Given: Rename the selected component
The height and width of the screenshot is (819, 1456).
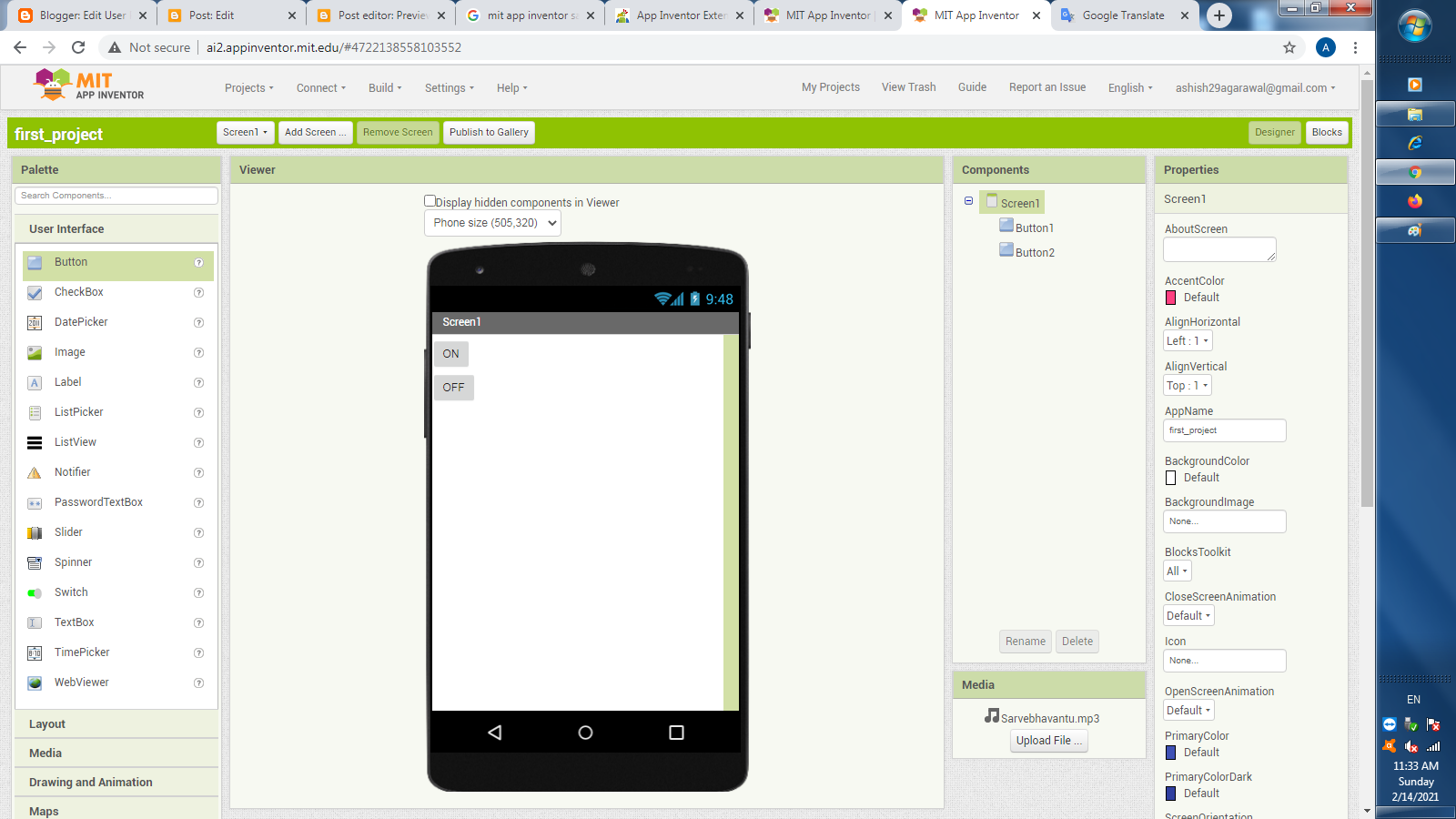Looking at the screenshot, I should pyautogui.click(x=1025, y=641).
